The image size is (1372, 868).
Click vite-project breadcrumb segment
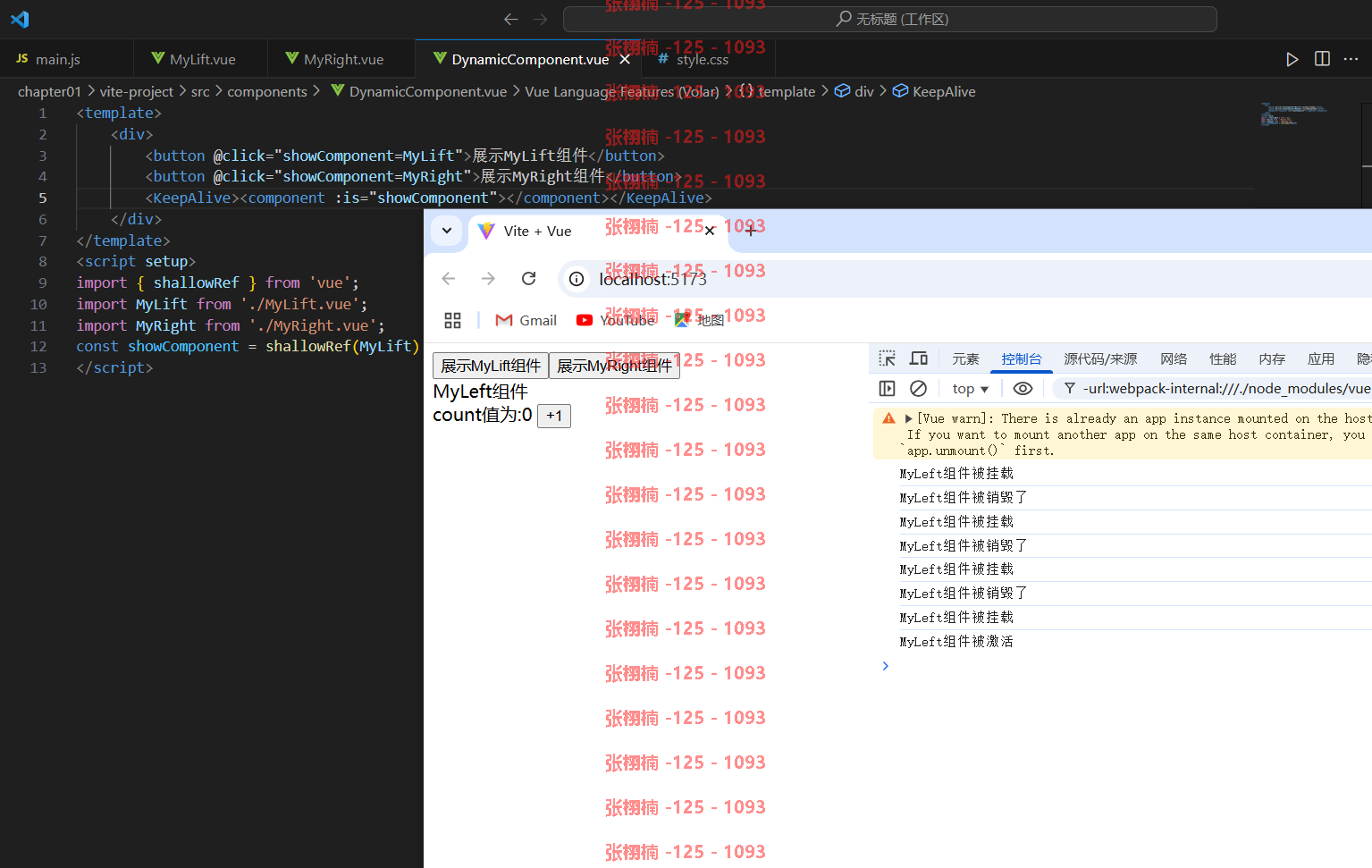click(137, 91)
